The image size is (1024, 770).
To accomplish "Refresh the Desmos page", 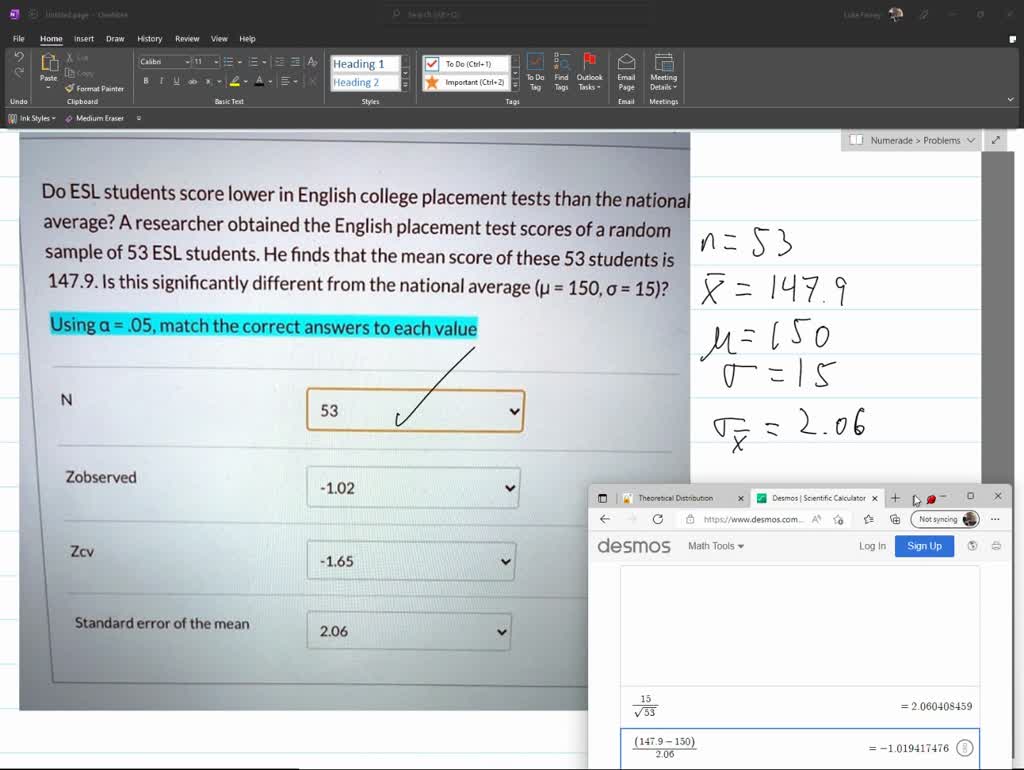I will (658, 519).
